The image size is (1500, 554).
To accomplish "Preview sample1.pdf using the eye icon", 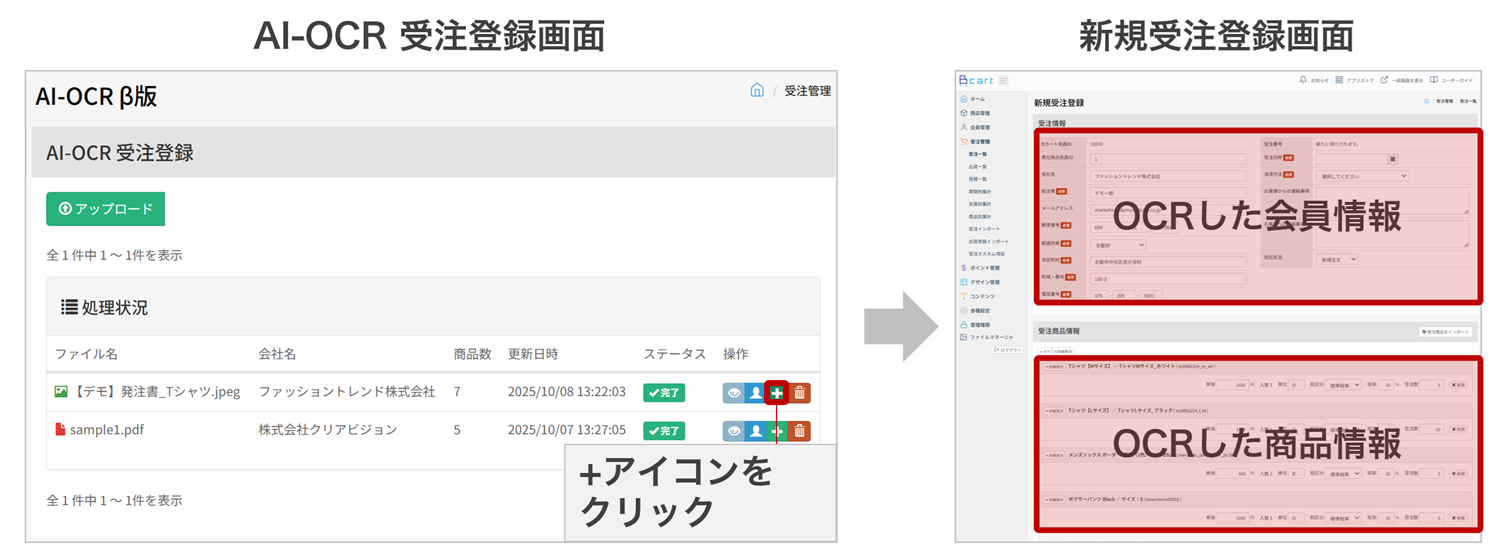I will (x=734, y=431).
